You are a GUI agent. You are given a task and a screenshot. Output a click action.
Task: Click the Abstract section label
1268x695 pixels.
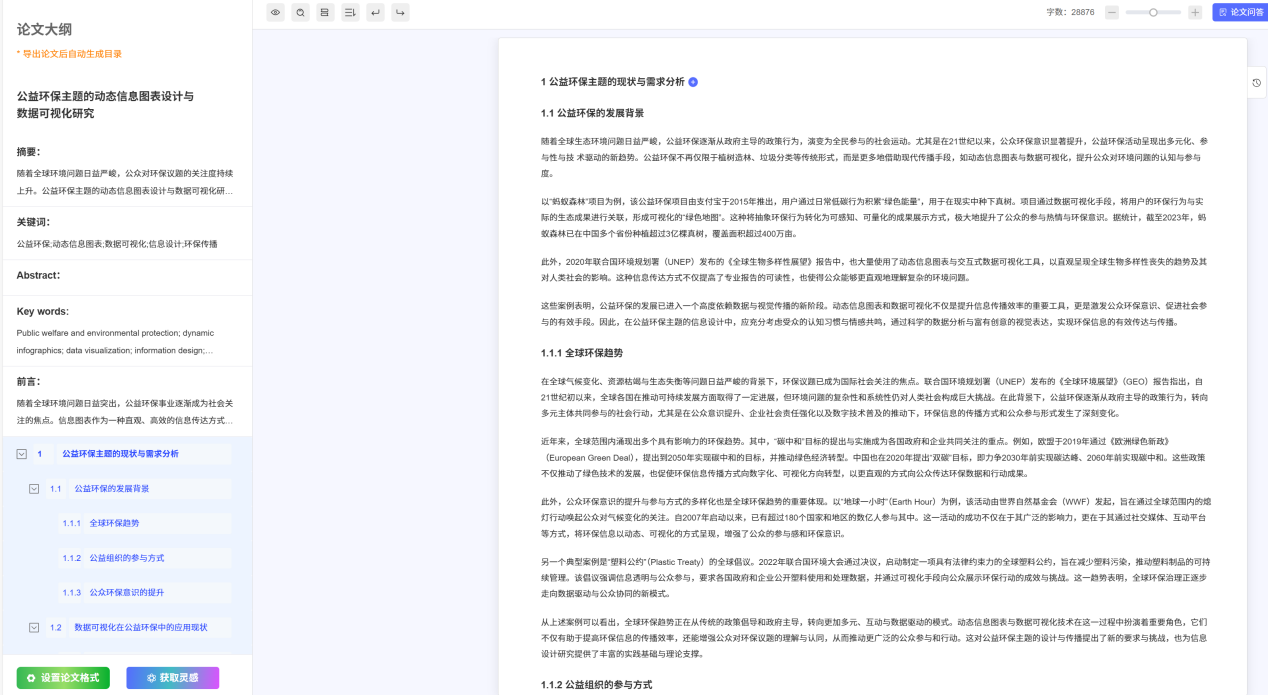click(38, 275)
